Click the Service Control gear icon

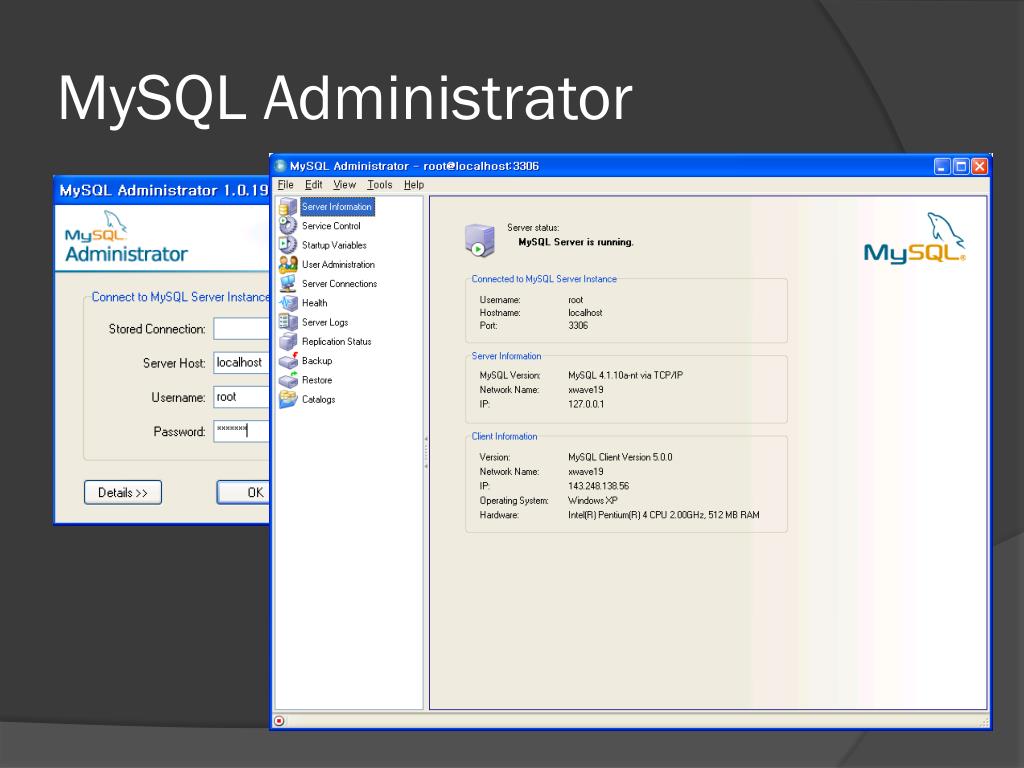[288, 226]
